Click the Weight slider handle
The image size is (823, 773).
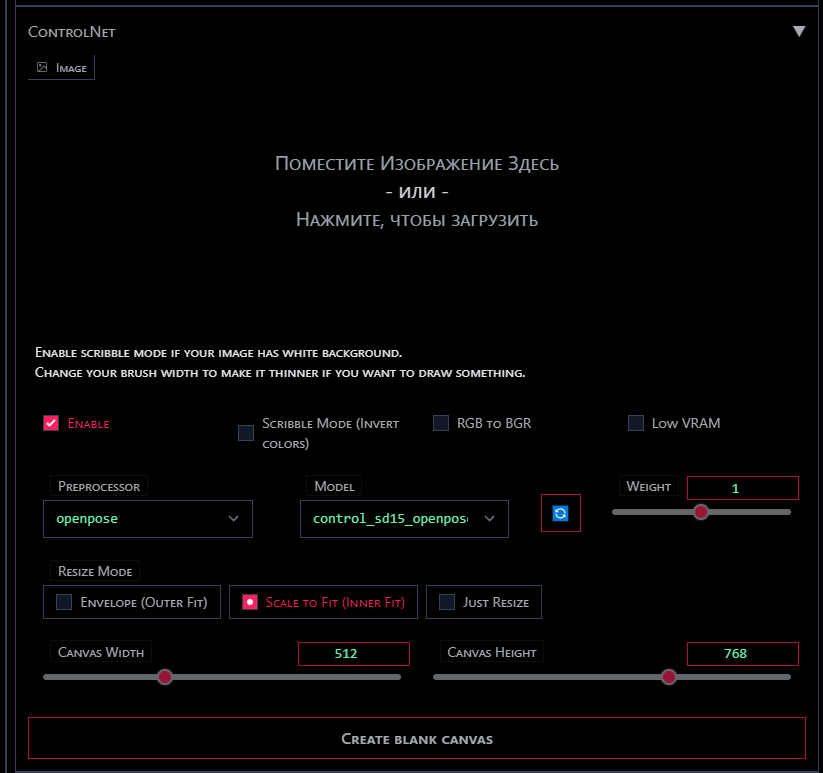point(701,511)
